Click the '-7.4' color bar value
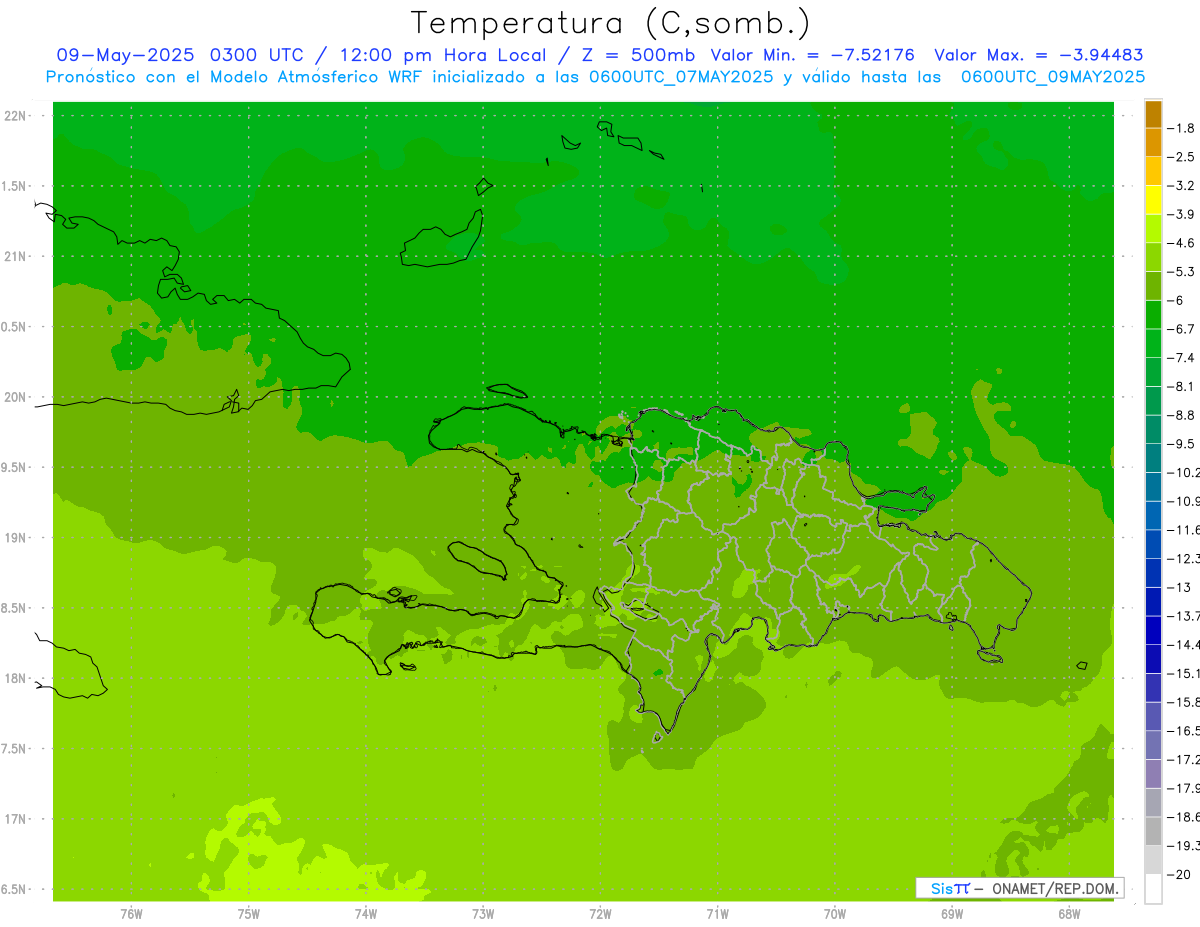1200x927 pixels. (x=1183, y=358)
